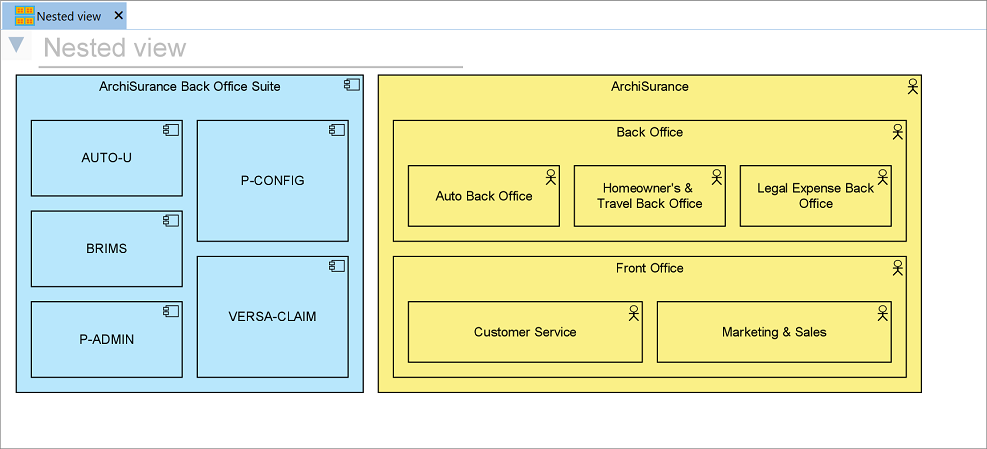Select the ArchiSurance actor container title
Image resolution: width=987 pixels, height=449 pixels.
pyautogui.click(x=649, y=86)
